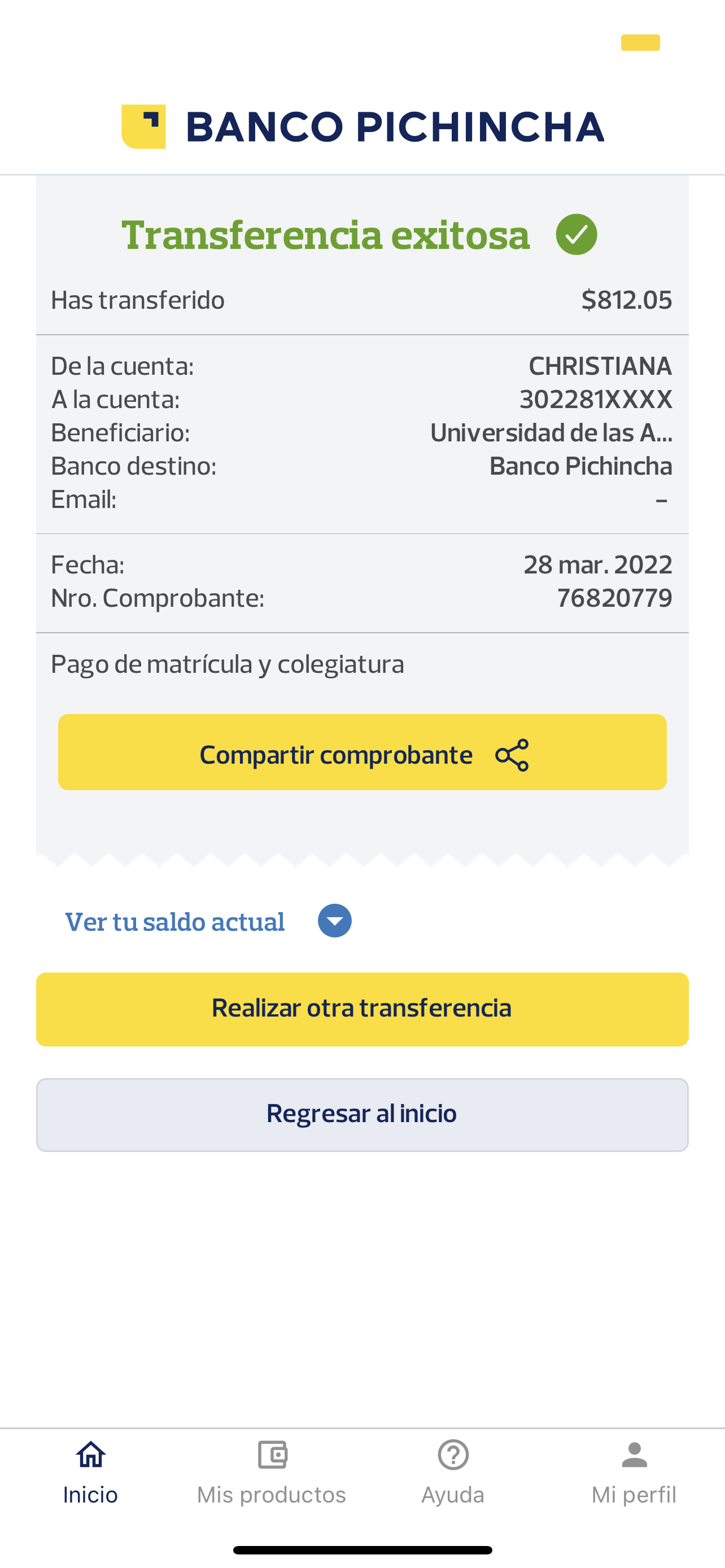This screenshot has width=725, height=1568.
Task: Click the yellow battery indicator at top
Action: pos(640,42)
